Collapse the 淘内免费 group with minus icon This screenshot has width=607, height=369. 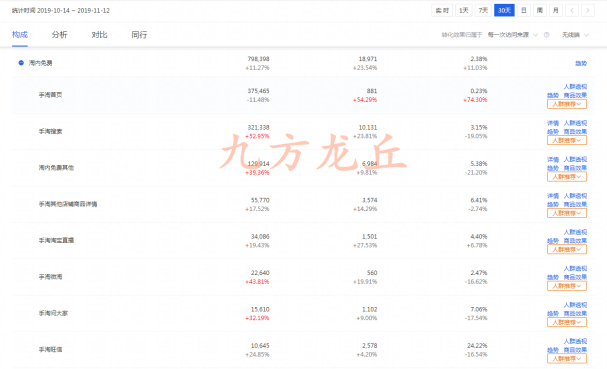click(21, 63)
